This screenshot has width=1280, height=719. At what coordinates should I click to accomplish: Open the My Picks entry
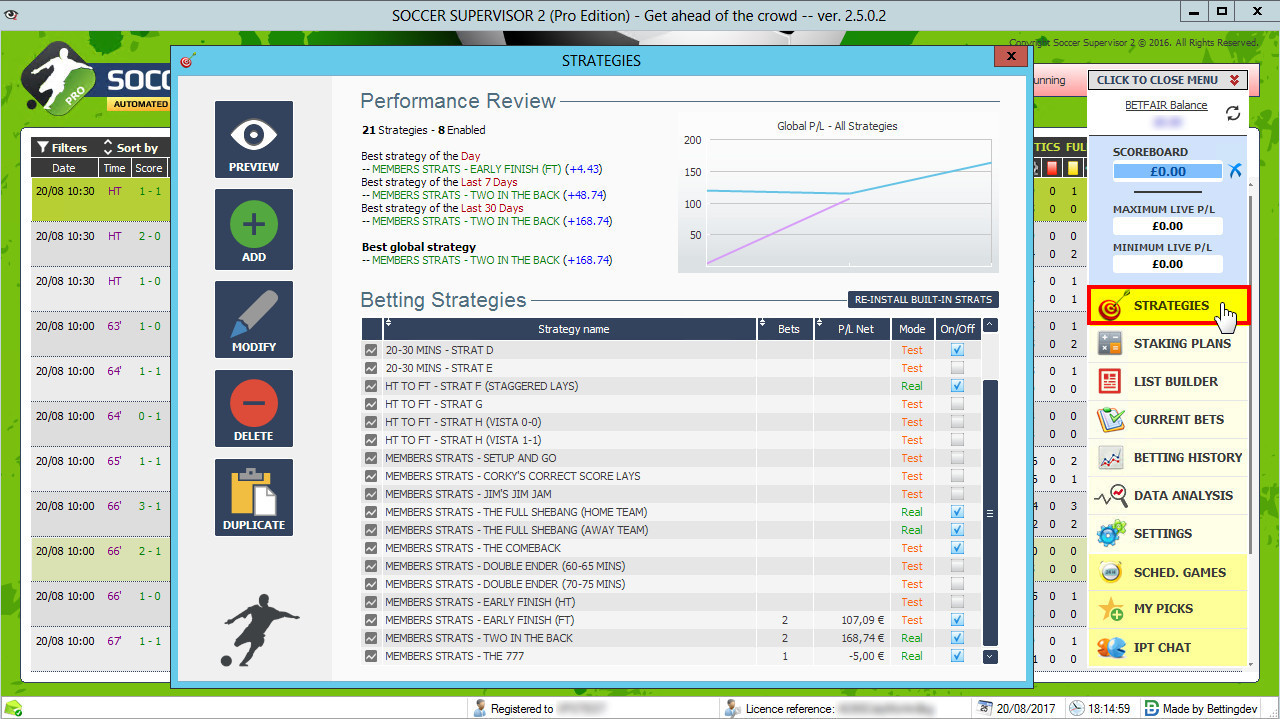1168,609
